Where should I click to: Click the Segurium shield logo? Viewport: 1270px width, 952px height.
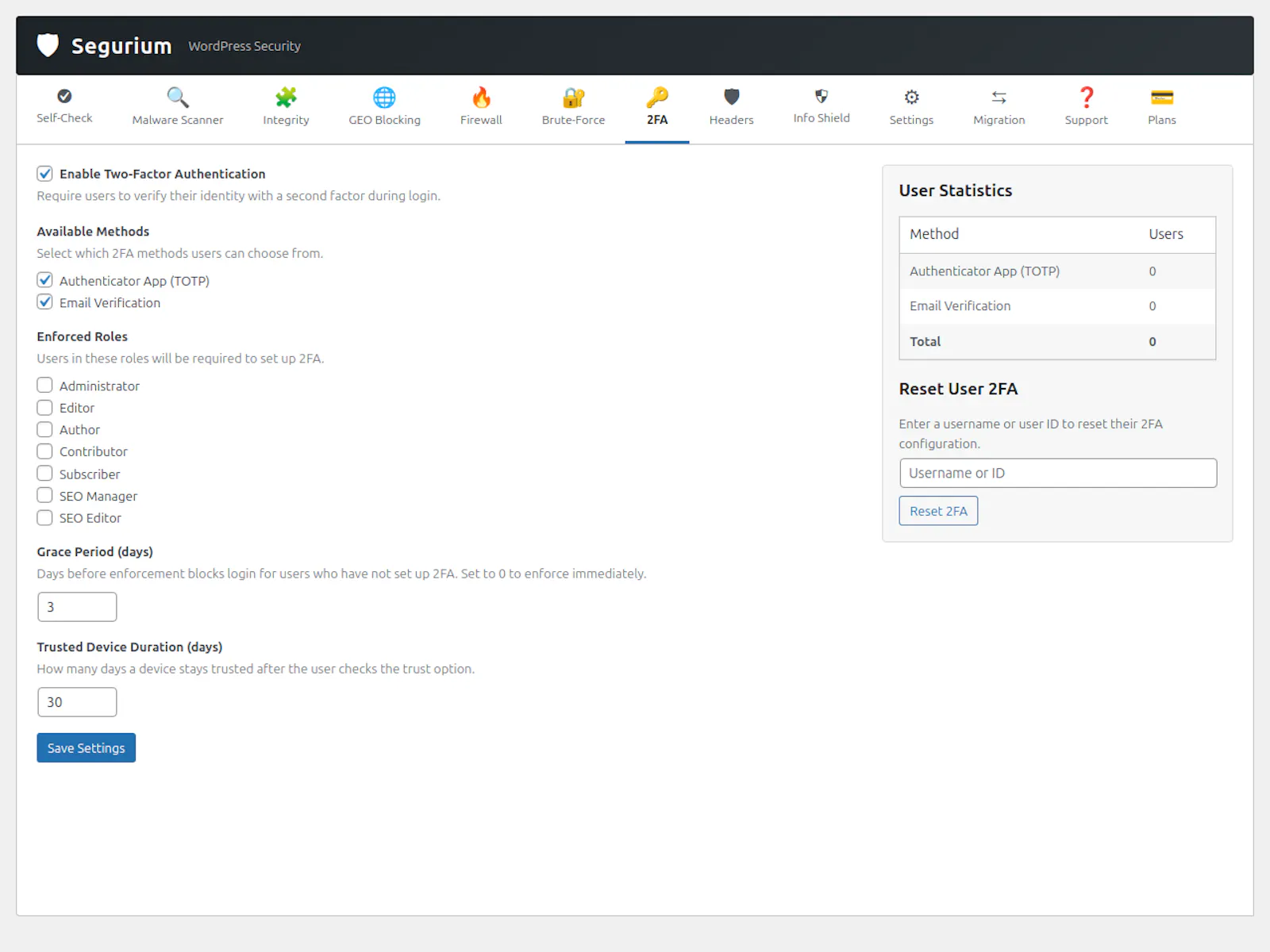tap(48, 45)
